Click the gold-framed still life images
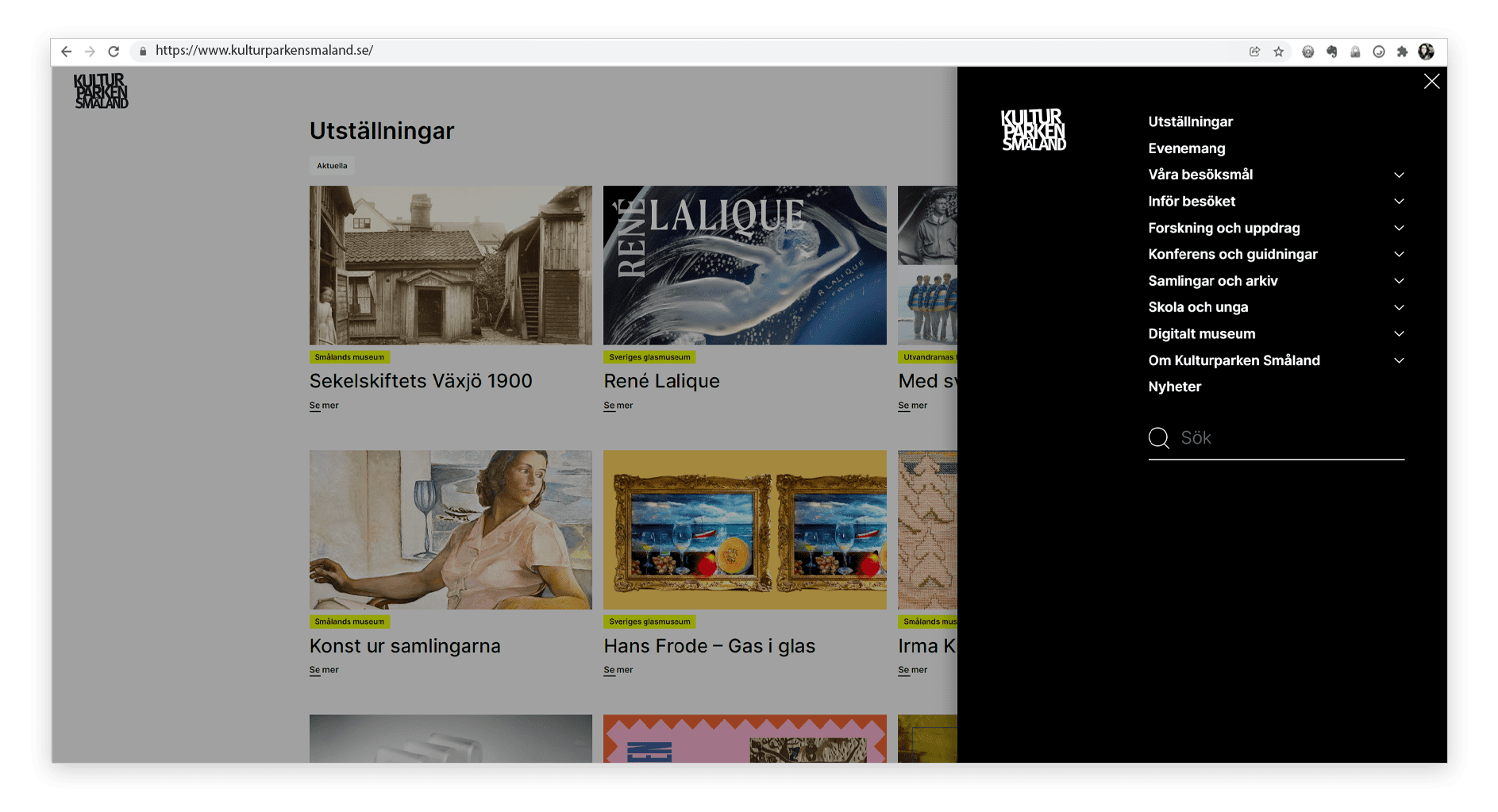 point(745,529)
